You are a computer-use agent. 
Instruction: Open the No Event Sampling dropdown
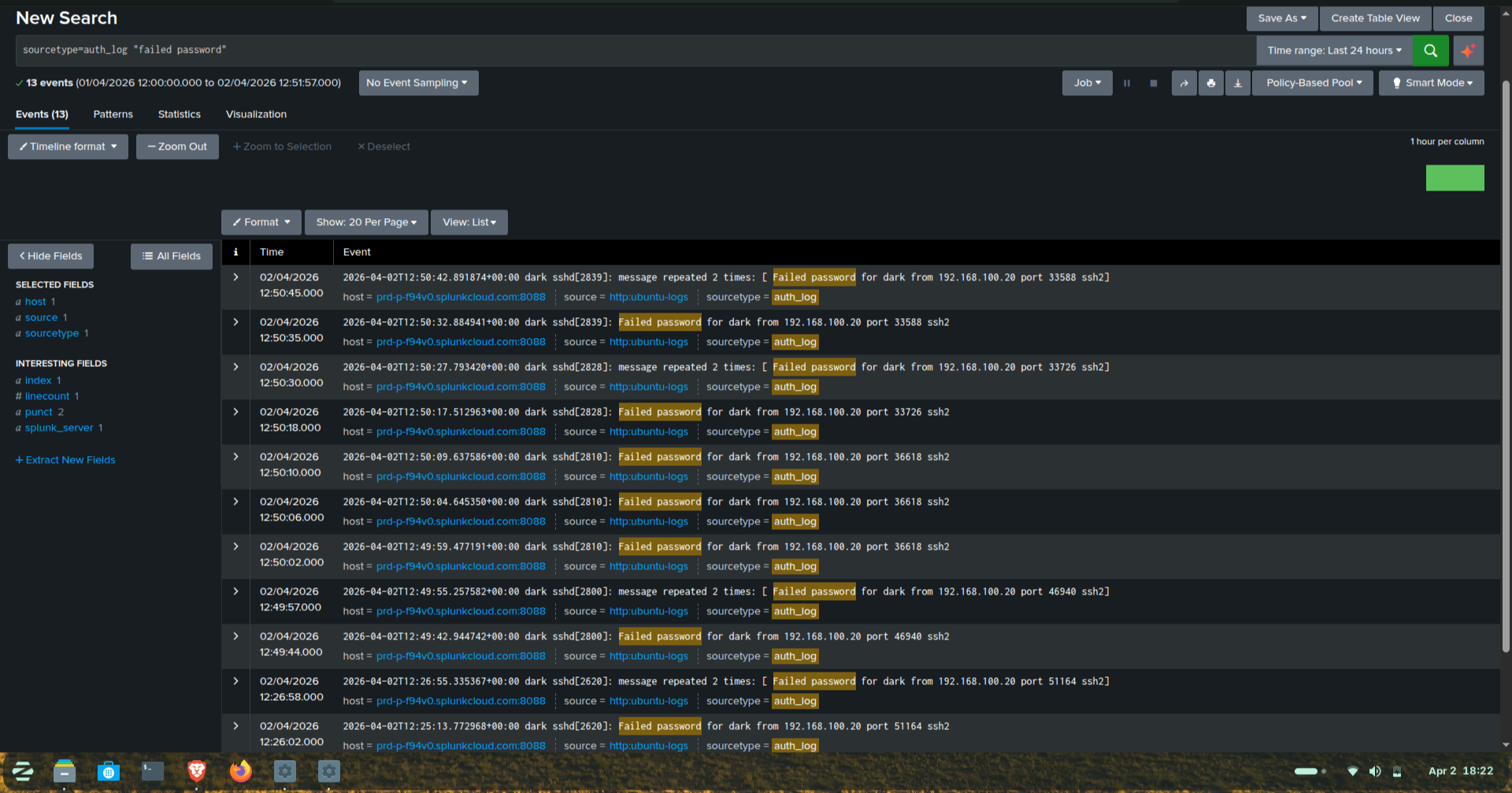[x=418, y=83]
